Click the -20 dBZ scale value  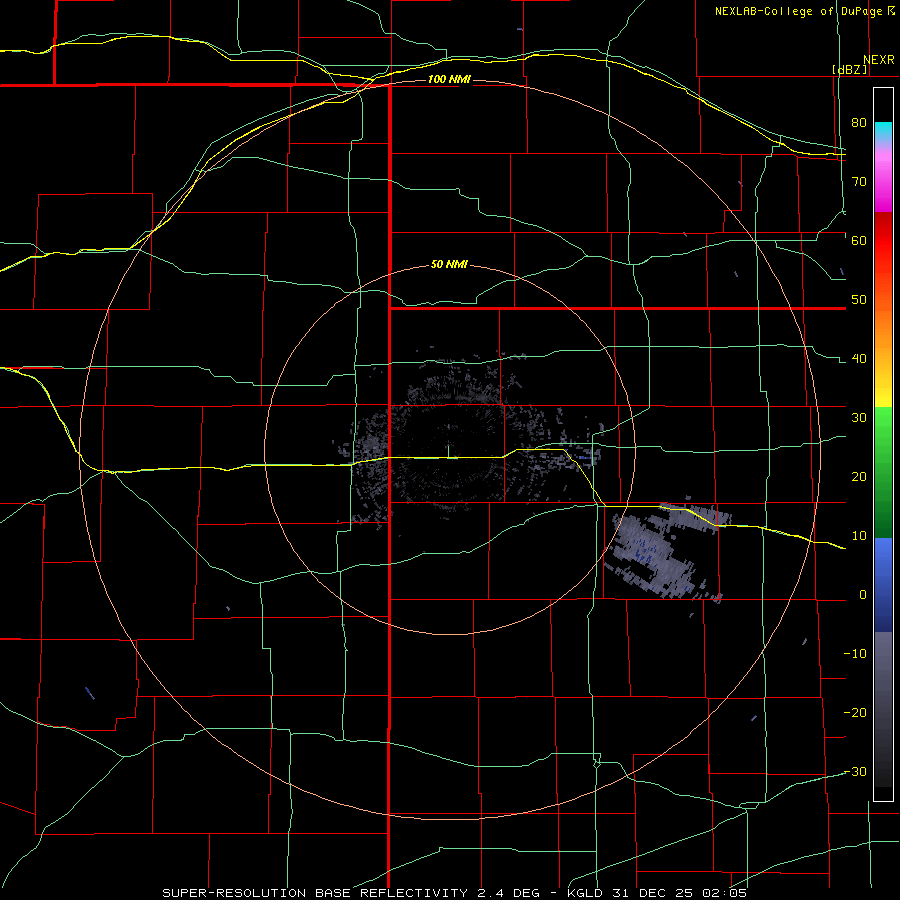click(855, 712)
